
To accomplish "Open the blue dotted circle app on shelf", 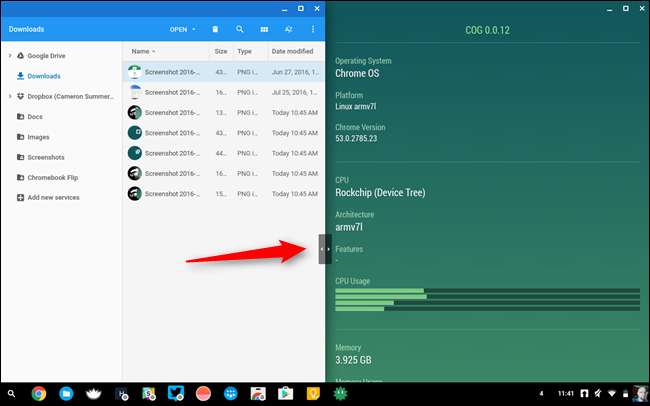I will tap(230, 393).
